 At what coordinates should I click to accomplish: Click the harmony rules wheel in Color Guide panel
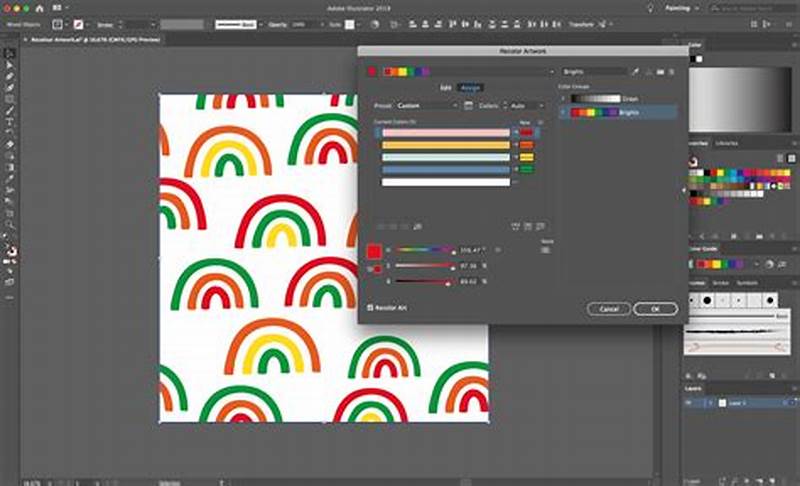(x=769, y=264)
